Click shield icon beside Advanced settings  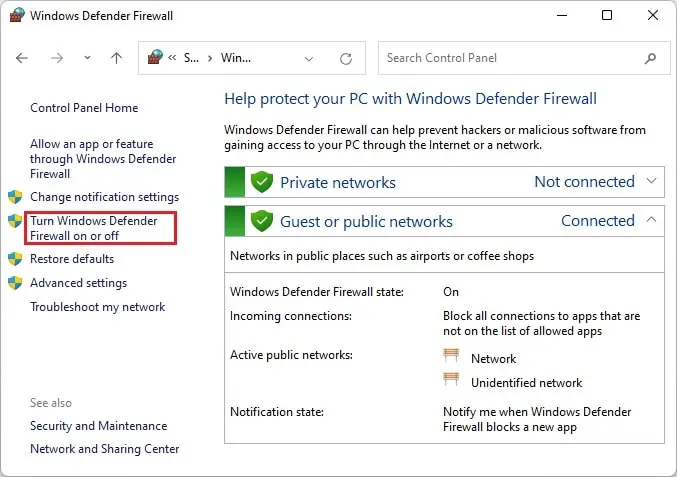(x=15, y=283)
